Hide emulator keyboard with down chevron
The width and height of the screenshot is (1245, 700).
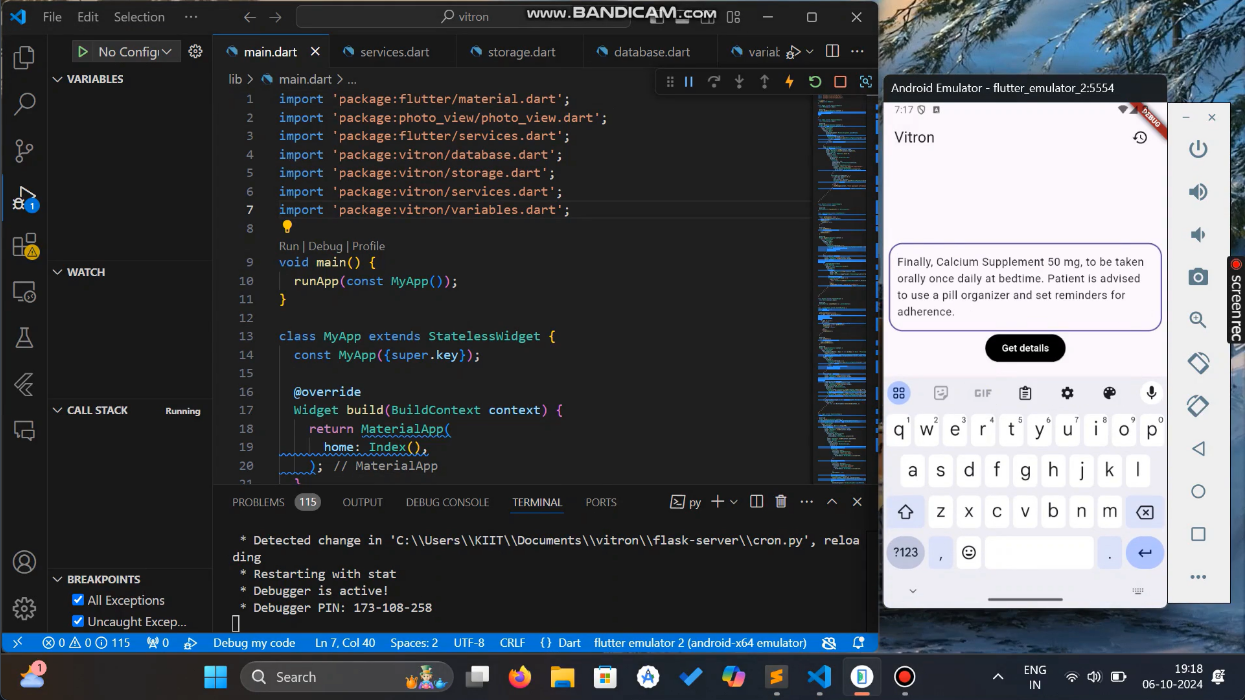(x=912, y=591)
